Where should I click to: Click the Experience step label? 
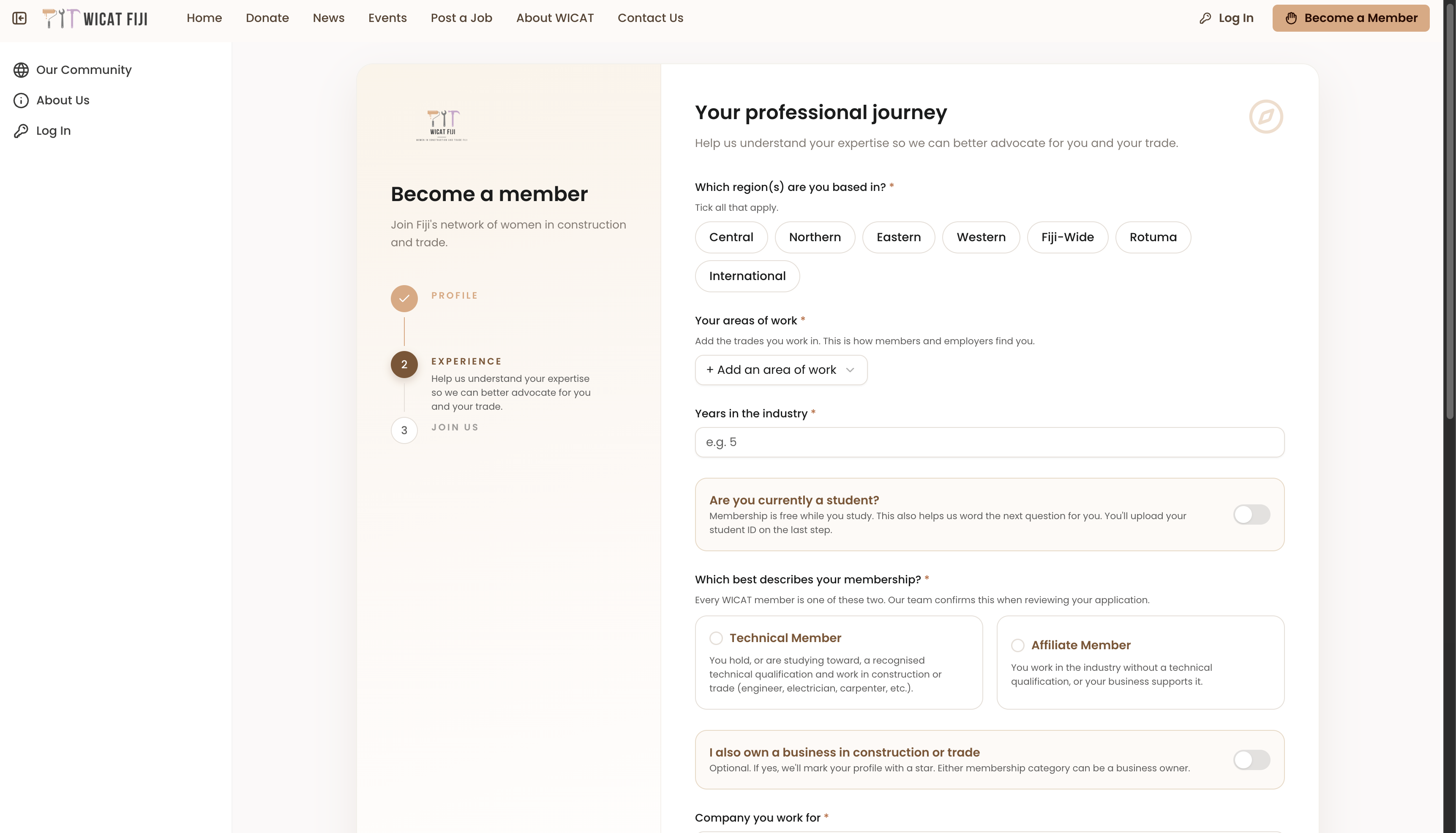(466, 362)
